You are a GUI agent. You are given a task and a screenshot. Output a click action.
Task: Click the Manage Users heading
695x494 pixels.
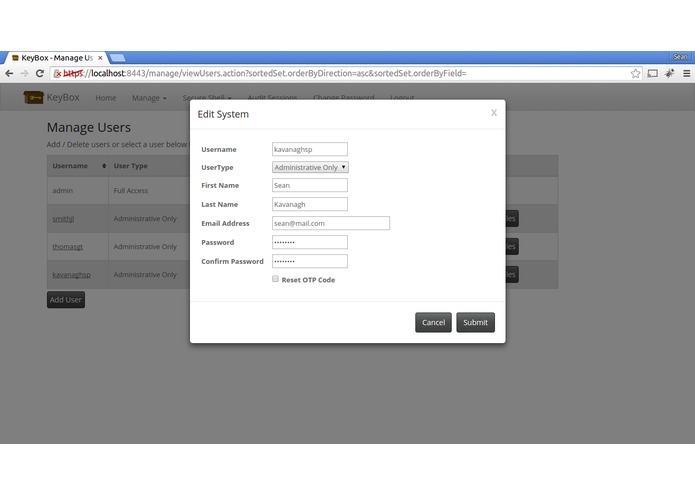coord(89,128)
